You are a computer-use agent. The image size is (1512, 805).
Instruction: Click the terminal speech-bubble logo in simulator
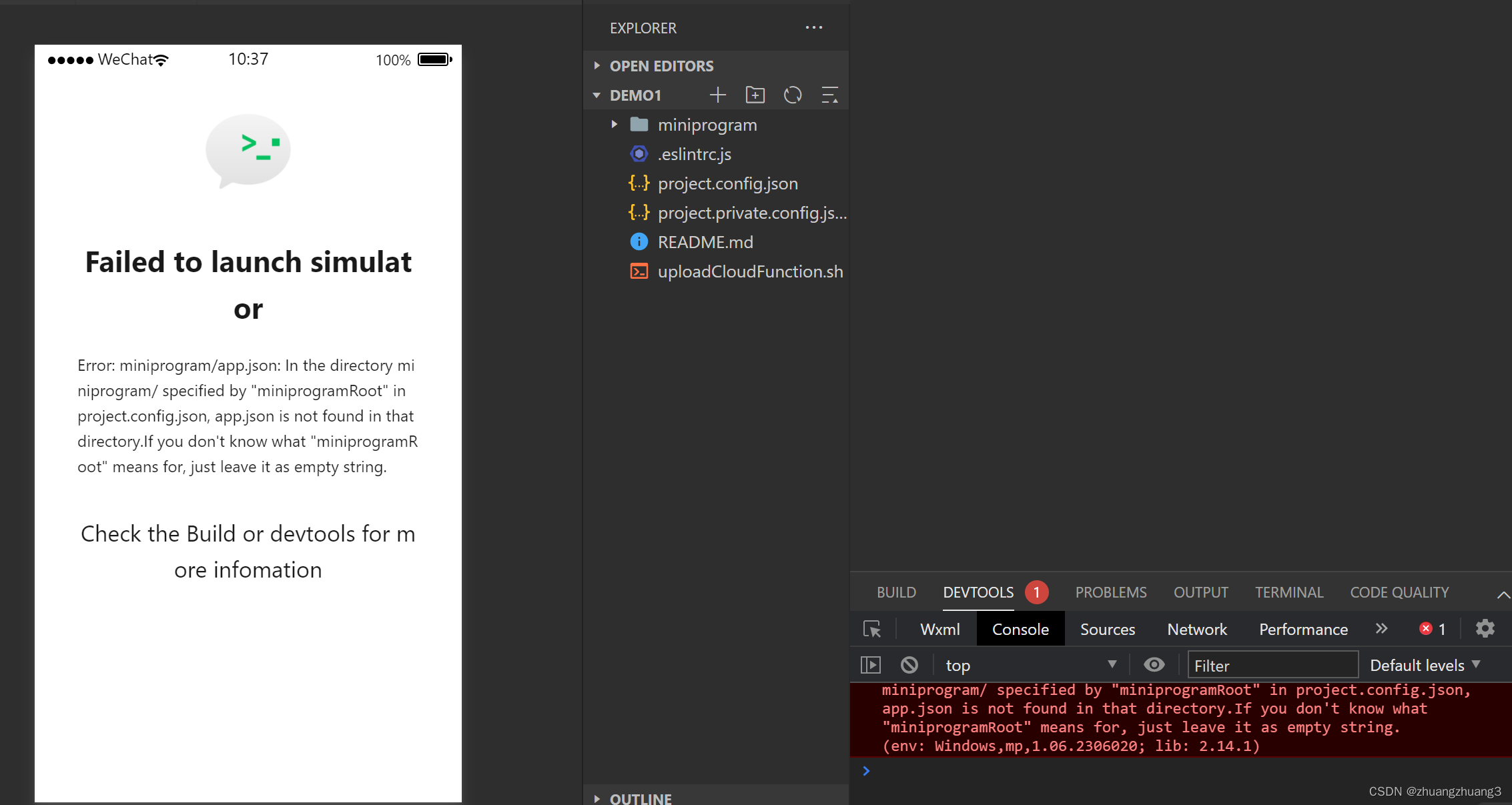click(x=248, y=151)
